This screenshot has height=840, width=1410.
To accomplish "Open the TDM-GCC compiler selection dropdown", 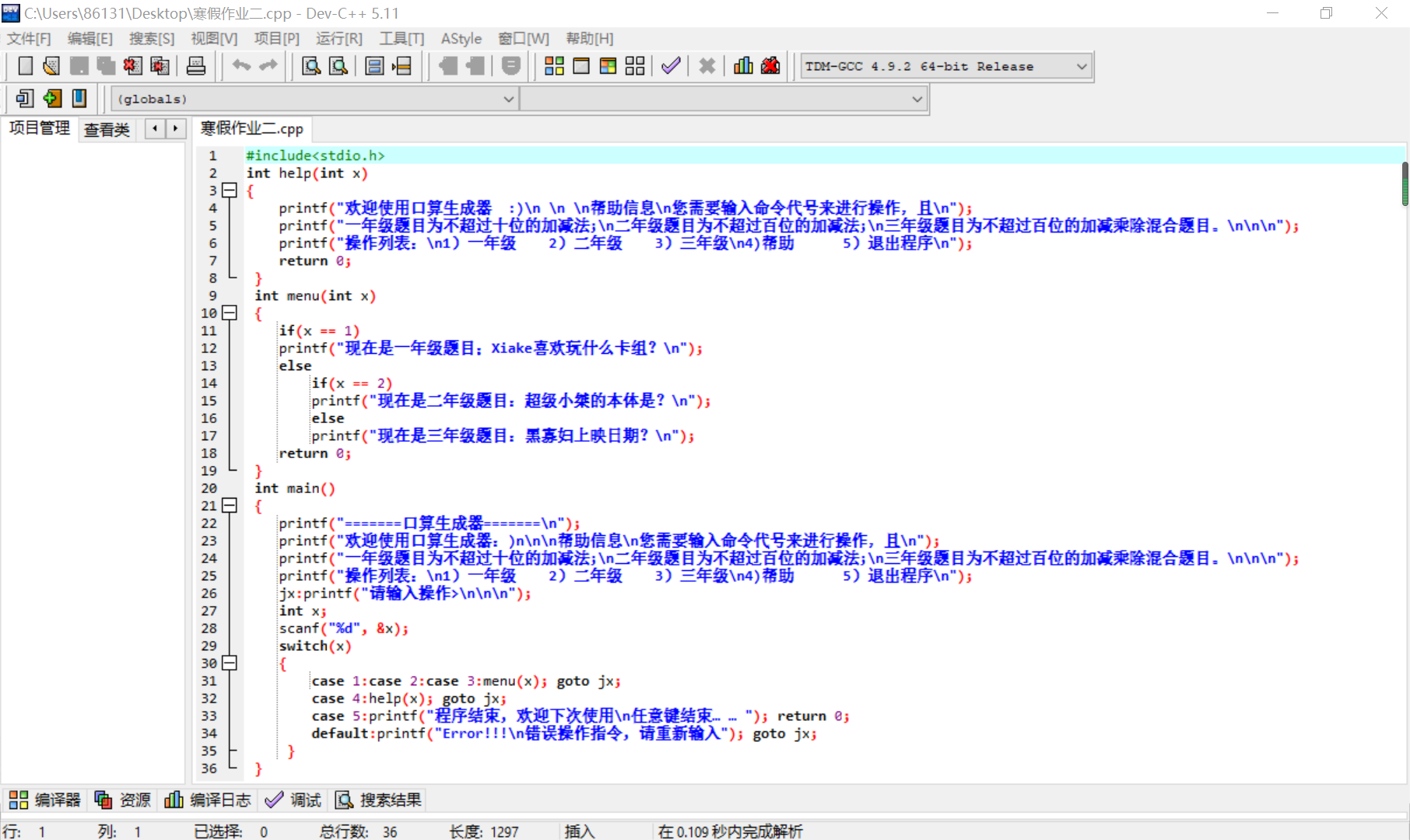I will (1081, 67).
